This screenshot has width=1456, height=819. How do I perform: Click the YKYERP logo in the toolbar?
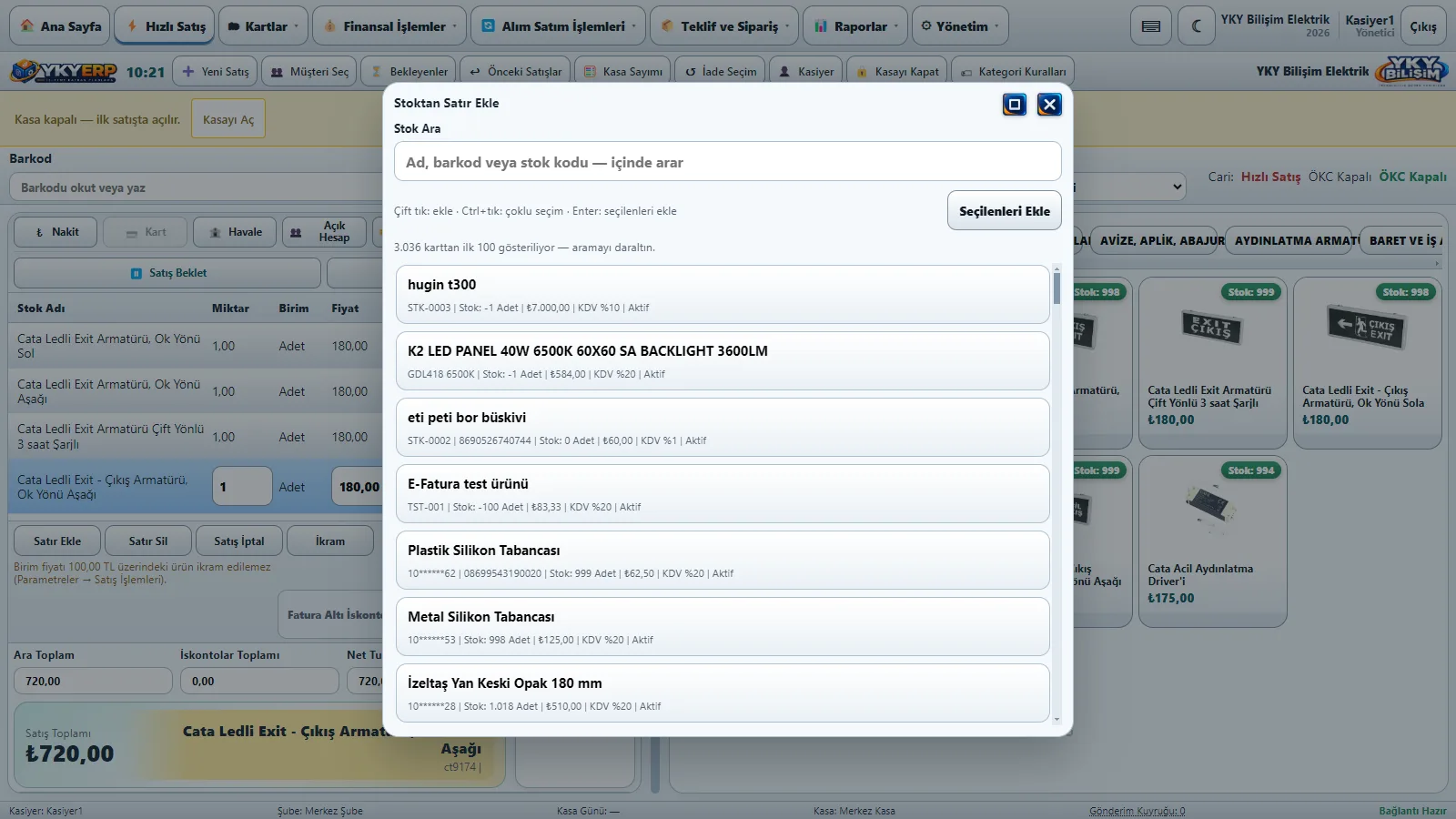click(64, 71)
